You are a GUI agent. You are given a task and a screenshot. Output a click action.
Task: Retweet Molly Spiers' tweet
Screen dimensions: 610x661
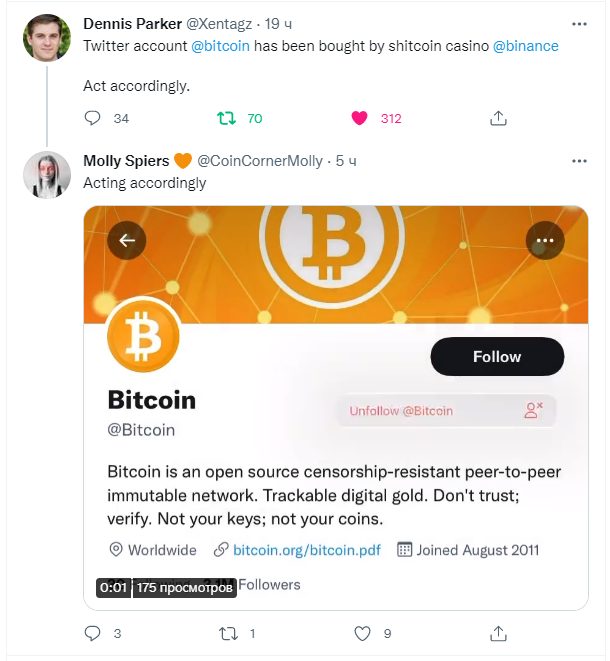tap(228, 633)
